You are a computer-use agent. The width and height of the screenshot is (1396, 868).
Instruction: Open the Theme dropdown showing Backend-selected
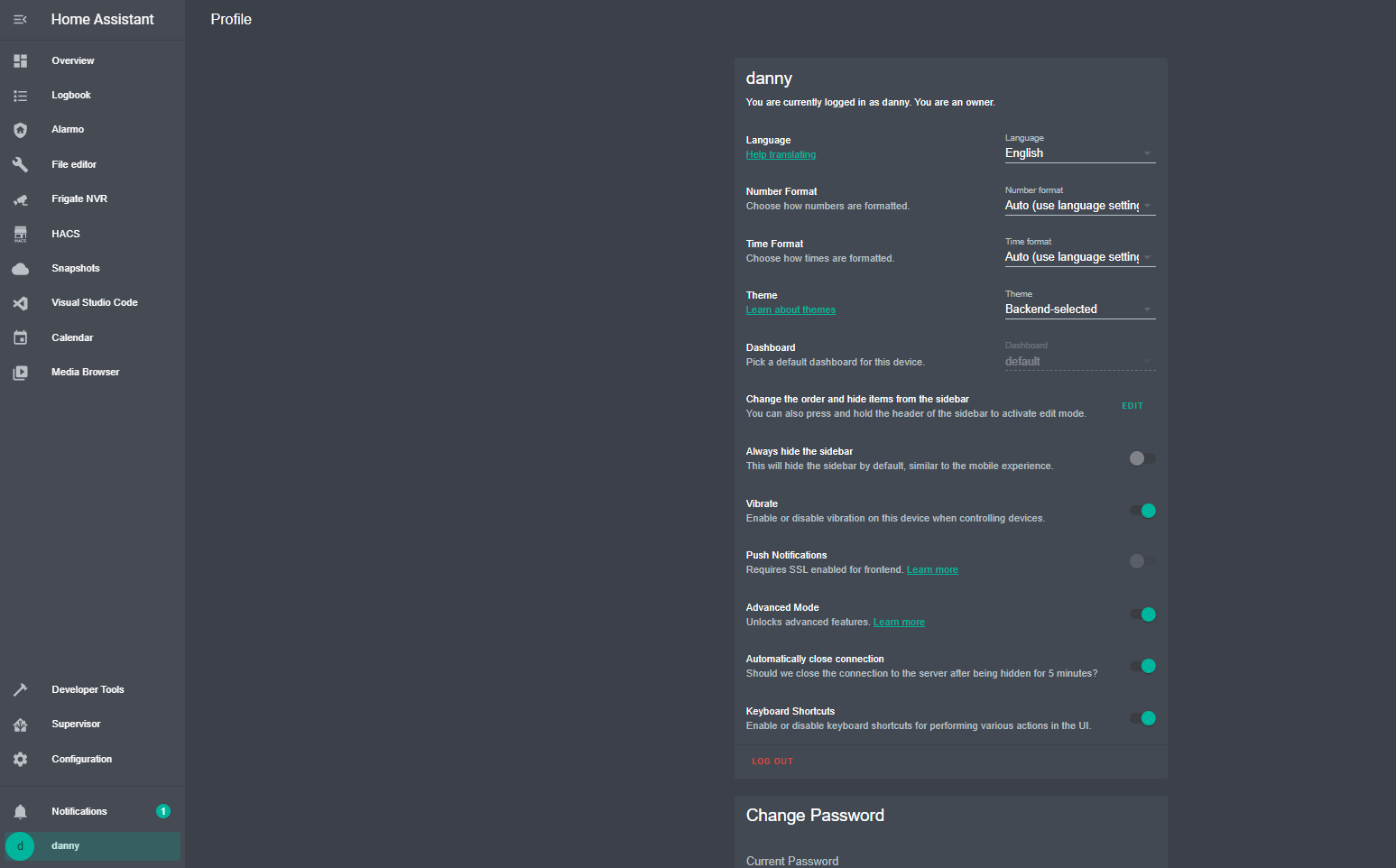click(1080, 304)
